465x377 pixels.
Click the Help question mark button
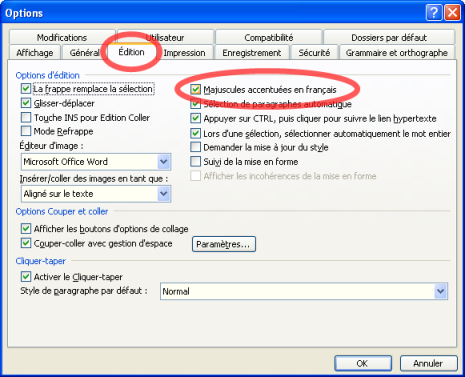[x=434, y=13]
